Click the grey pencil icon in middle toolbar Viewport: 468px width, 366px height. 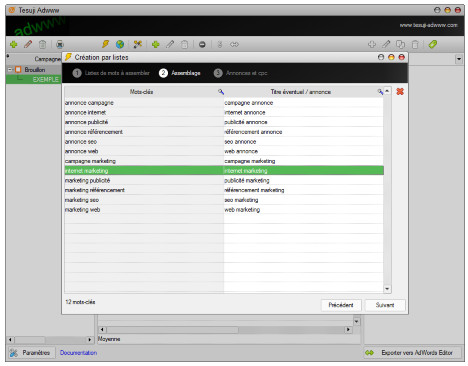[x=170, y=44]
